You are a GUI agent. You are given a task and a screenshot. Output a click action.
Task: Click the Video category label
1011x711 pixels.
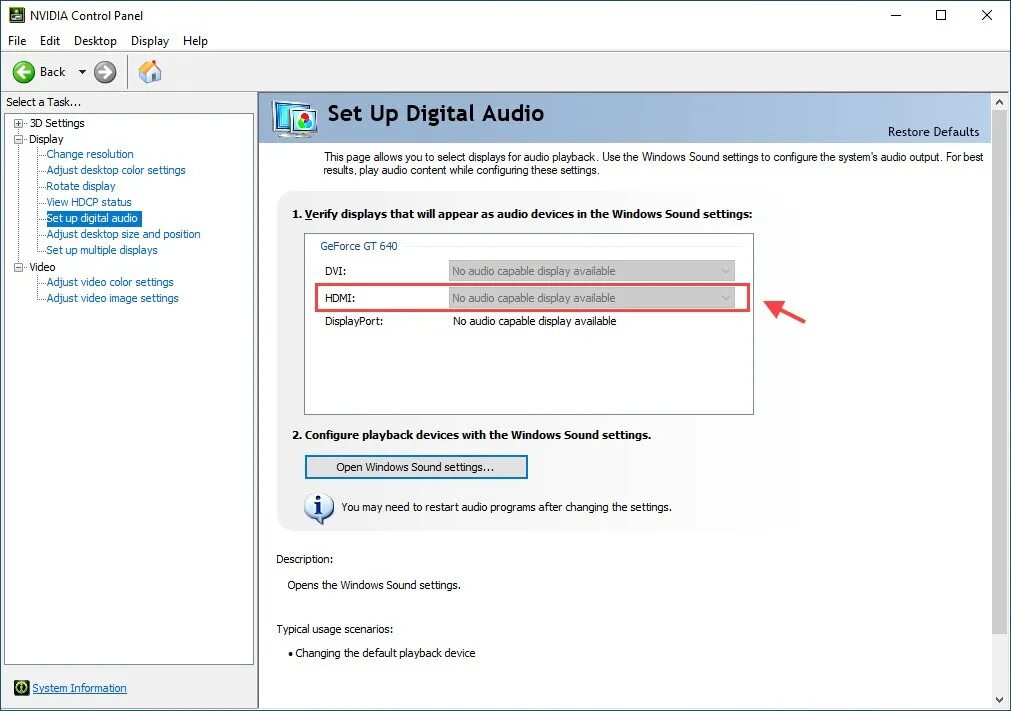click(42, 267)
